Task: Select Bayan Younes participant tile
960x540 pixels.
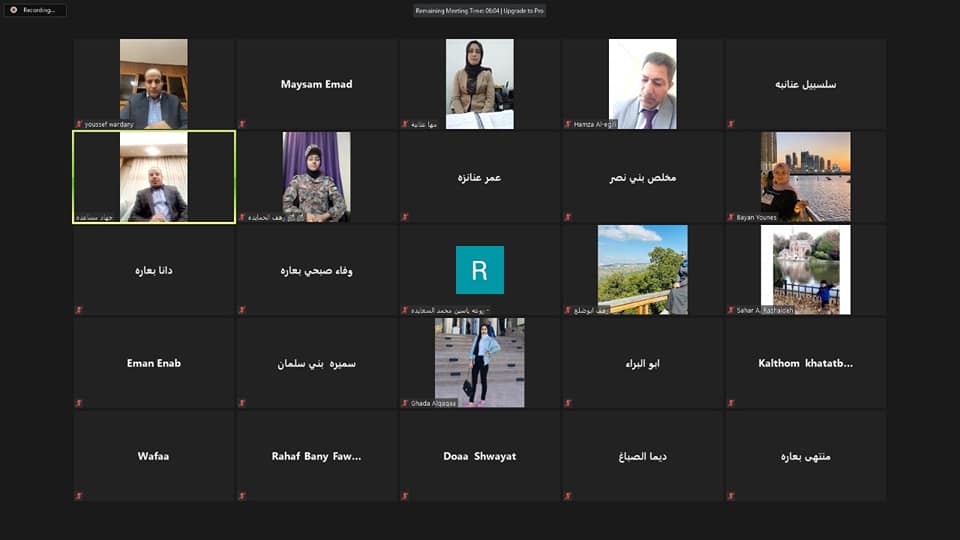Action: [x=805, y=177]
